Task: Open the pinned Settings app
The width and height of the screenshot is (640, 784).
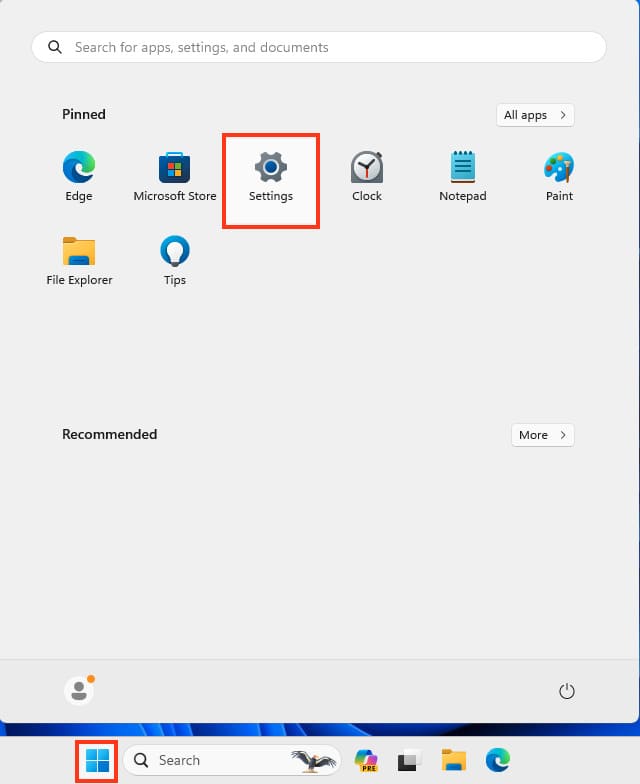Action: (x=271, y=177)
